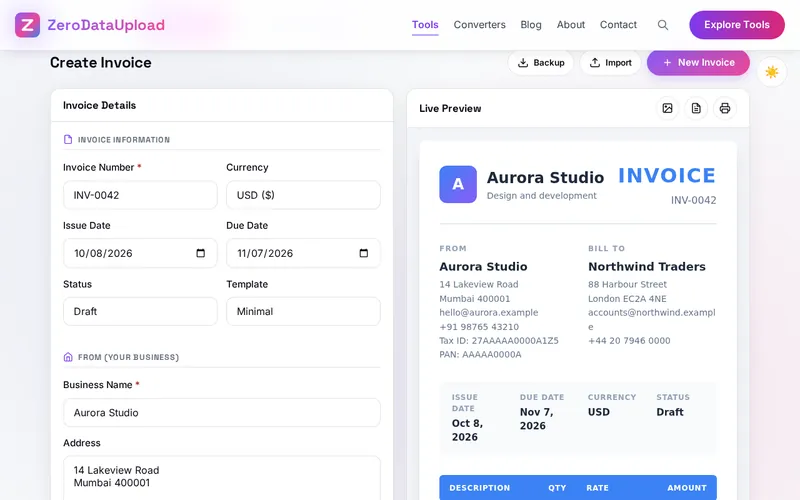Print the invoice with printer icon

[724, 108]
